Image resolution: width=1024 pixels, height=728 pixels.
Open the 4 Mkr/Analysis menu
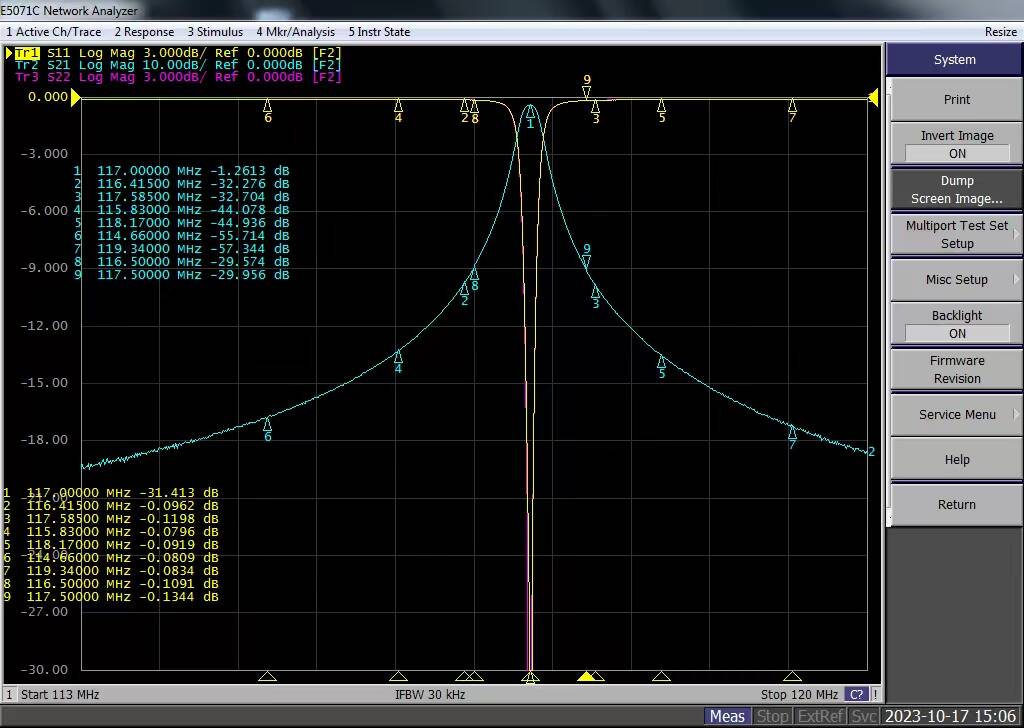[295, 31]
